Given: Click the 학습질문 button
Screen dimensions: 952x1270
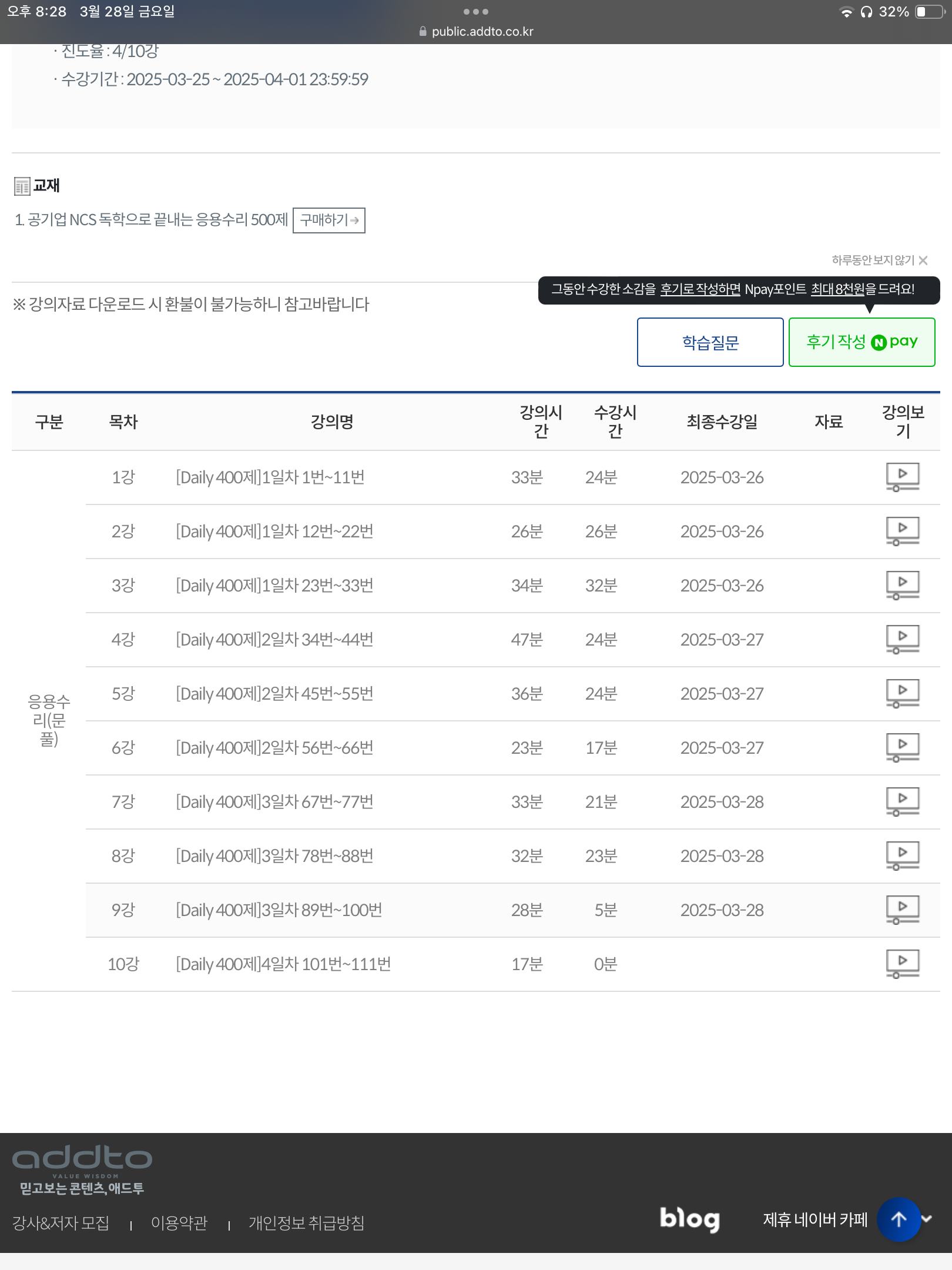Looking at the screenshot, I should (x=710, y=342).
